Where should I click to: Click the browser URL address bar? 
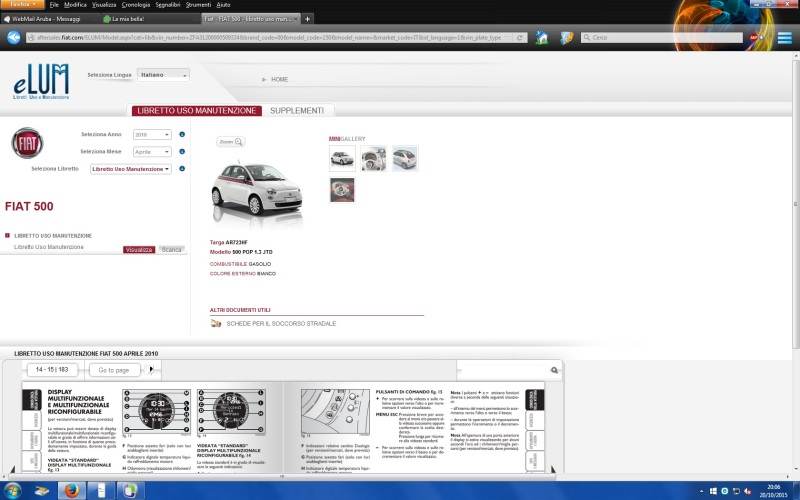(x=276, y=38)
